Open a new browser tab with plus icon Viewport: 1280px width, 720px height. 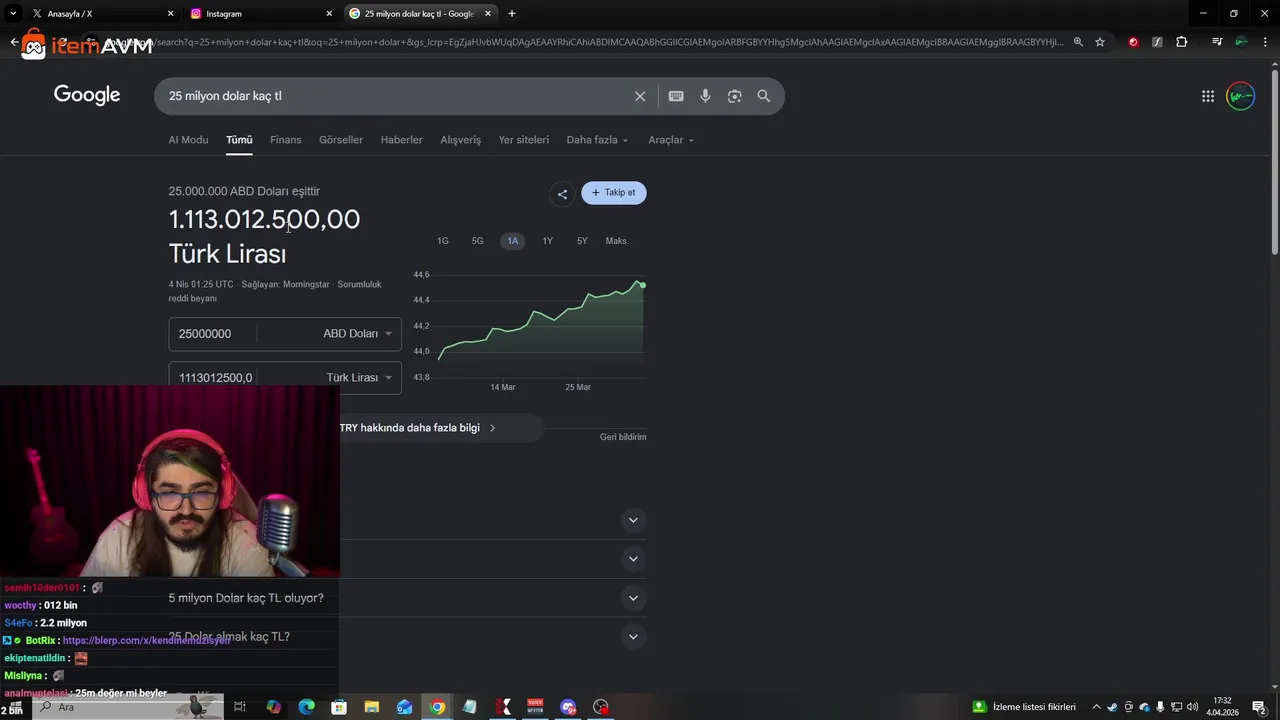click(512, 14)
